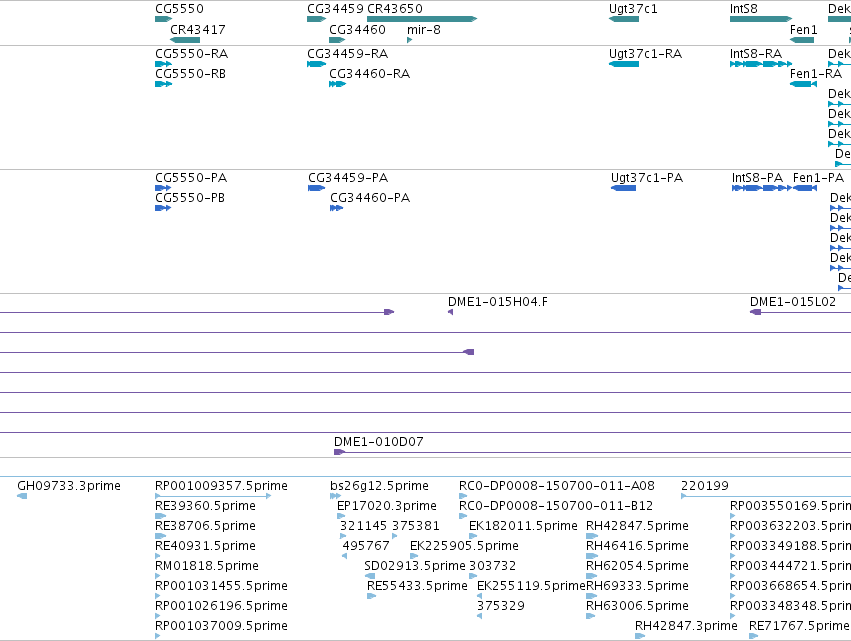Select the CG5550-PA protein label
The height and width of the screenshot is (641, 851).
[191, 178]
